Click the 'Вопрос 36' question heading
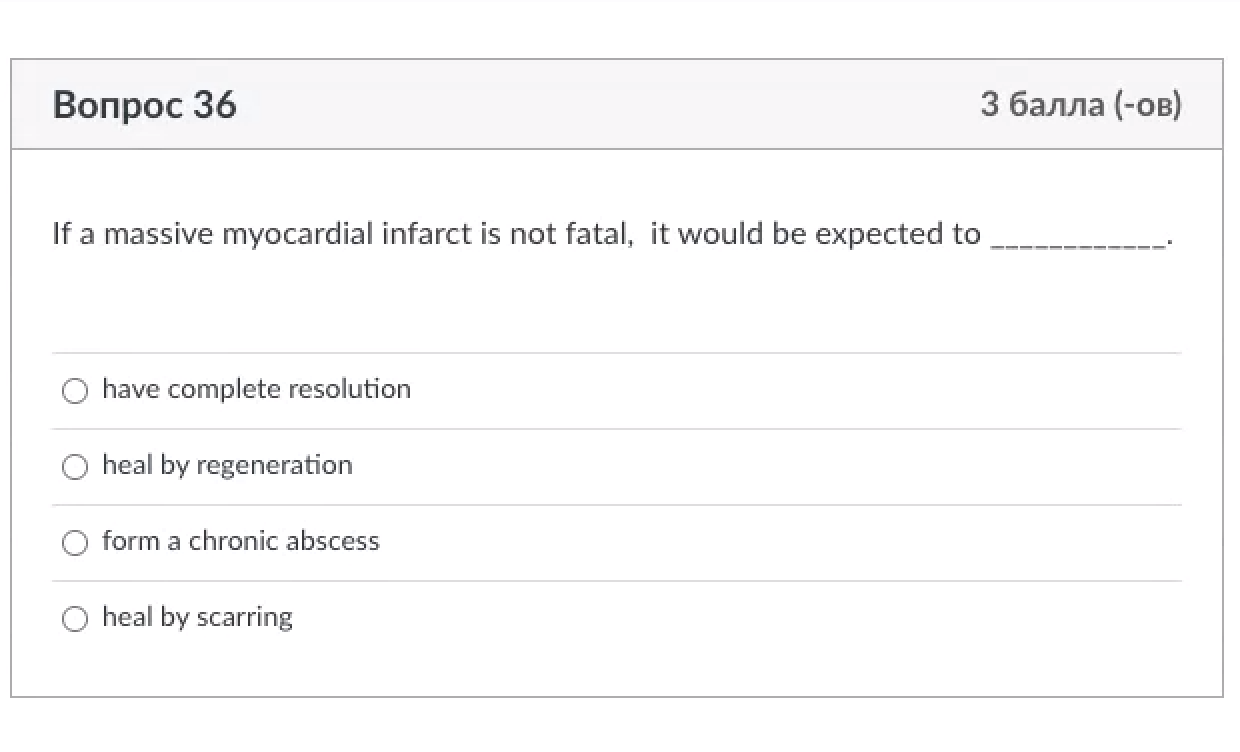The height and width of the screenshot is (752, 1240). coord(145,105)
